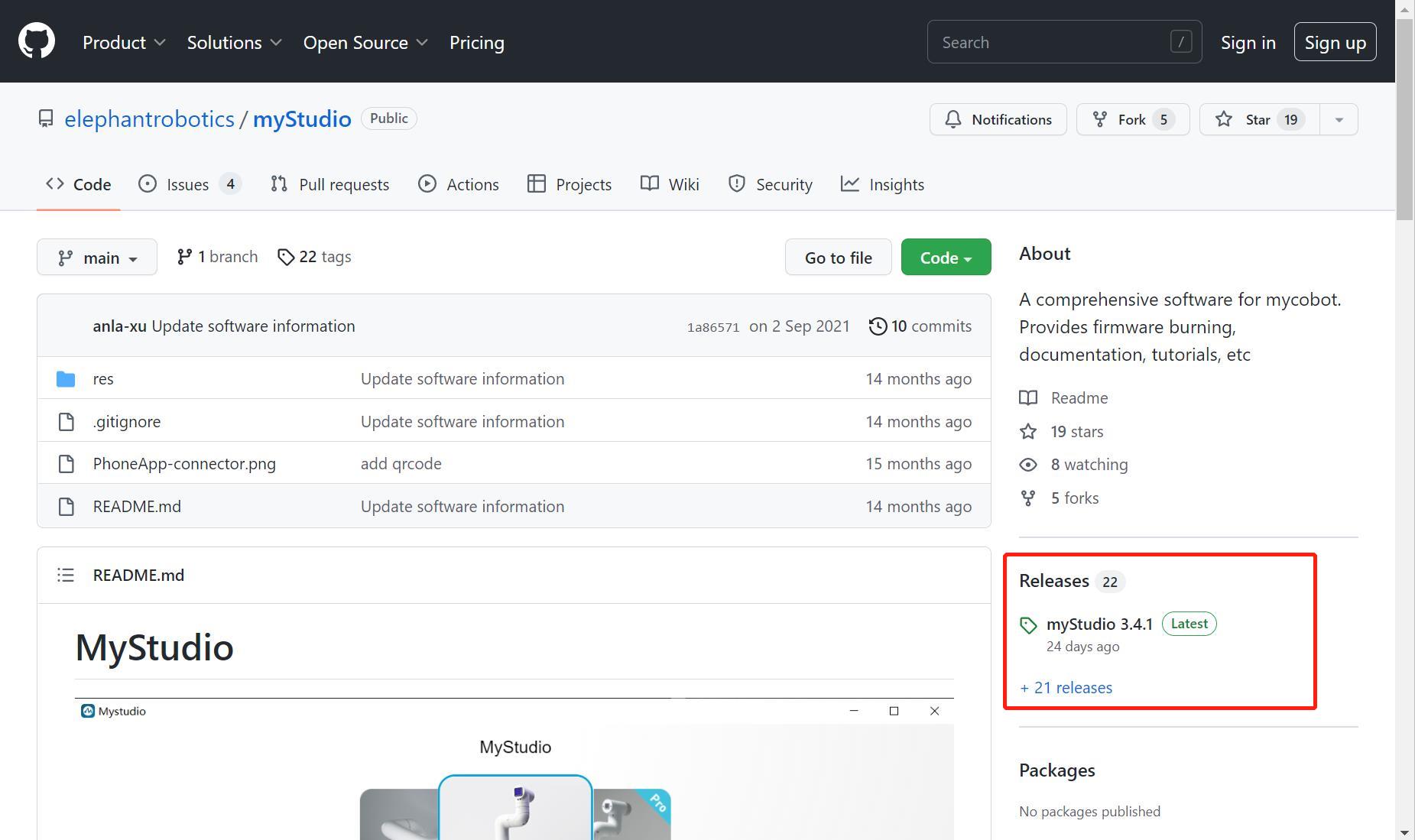Open the res folder

coord(103,379)
